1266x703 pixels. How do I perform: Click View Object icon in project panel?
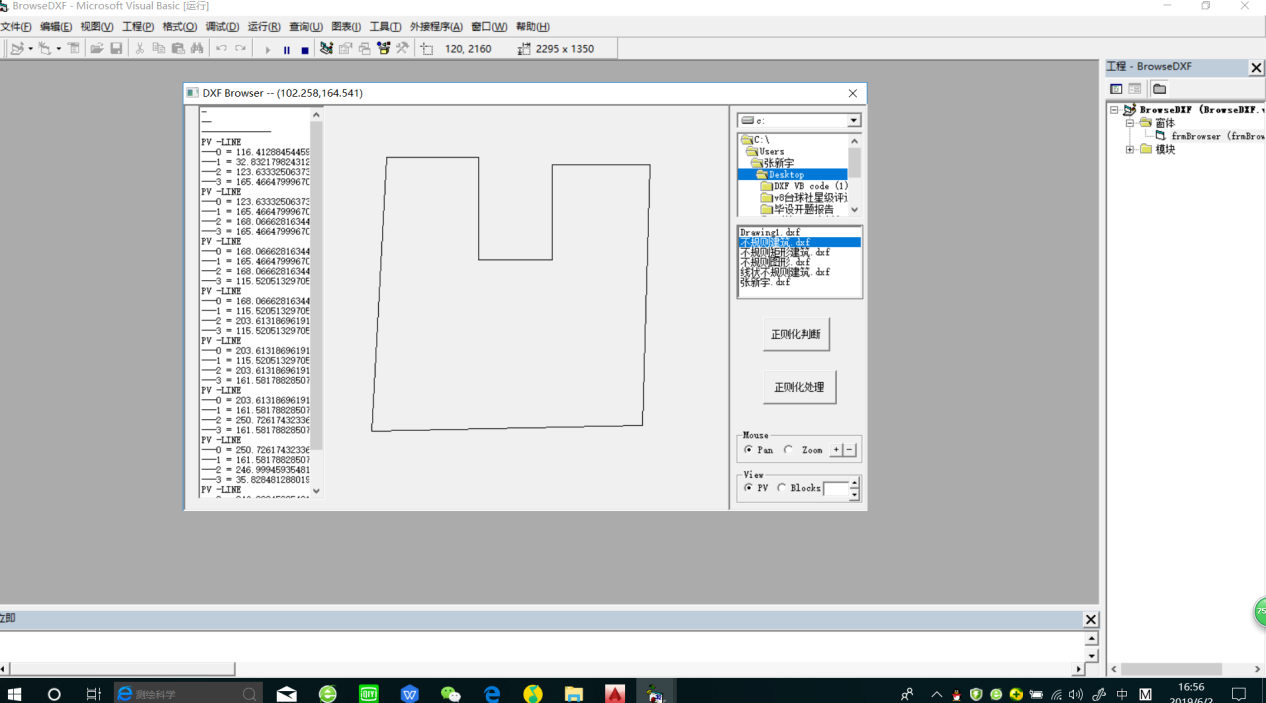click(1135, 89)
